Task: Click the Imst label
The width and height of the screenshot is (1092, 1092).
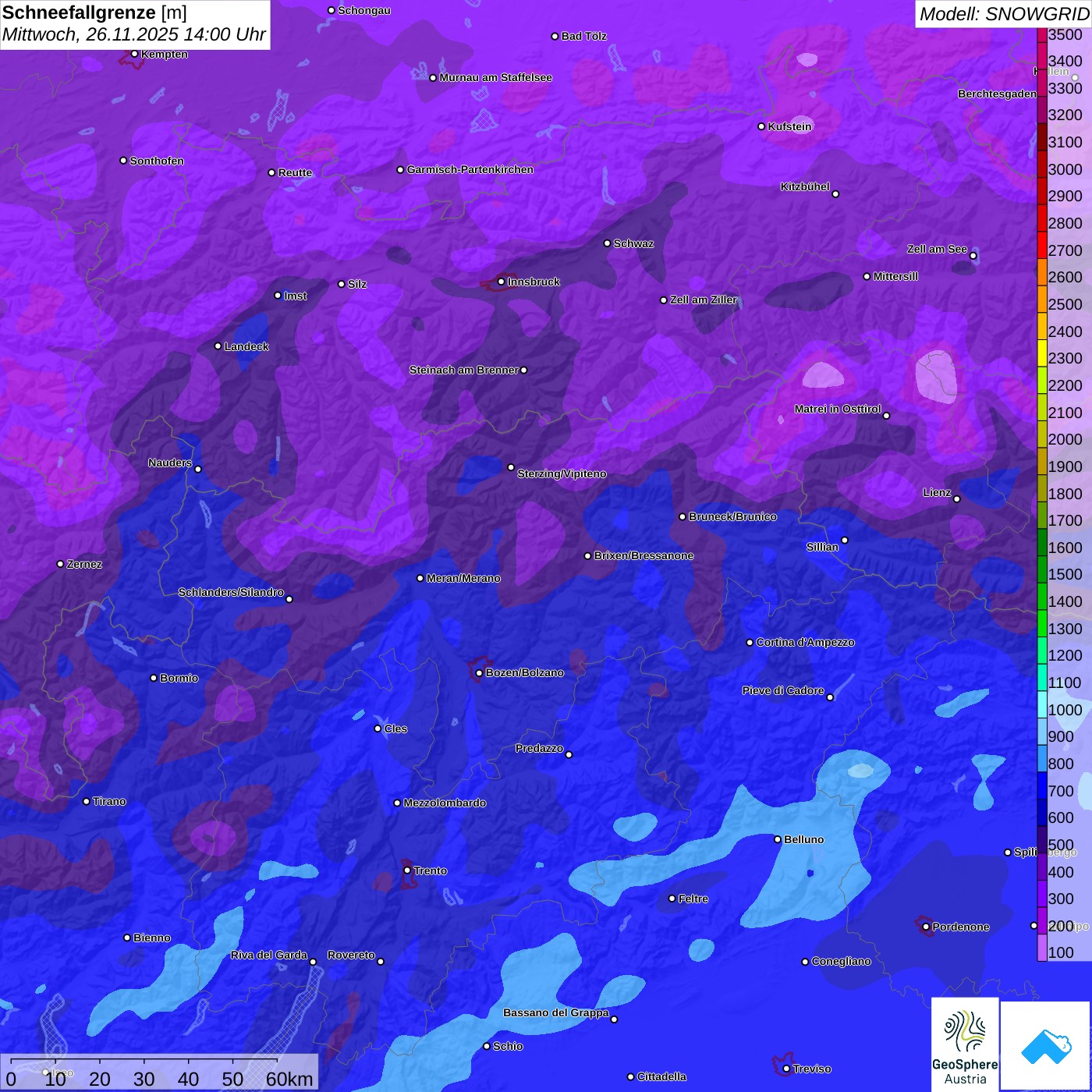Action: click(295, 296)
